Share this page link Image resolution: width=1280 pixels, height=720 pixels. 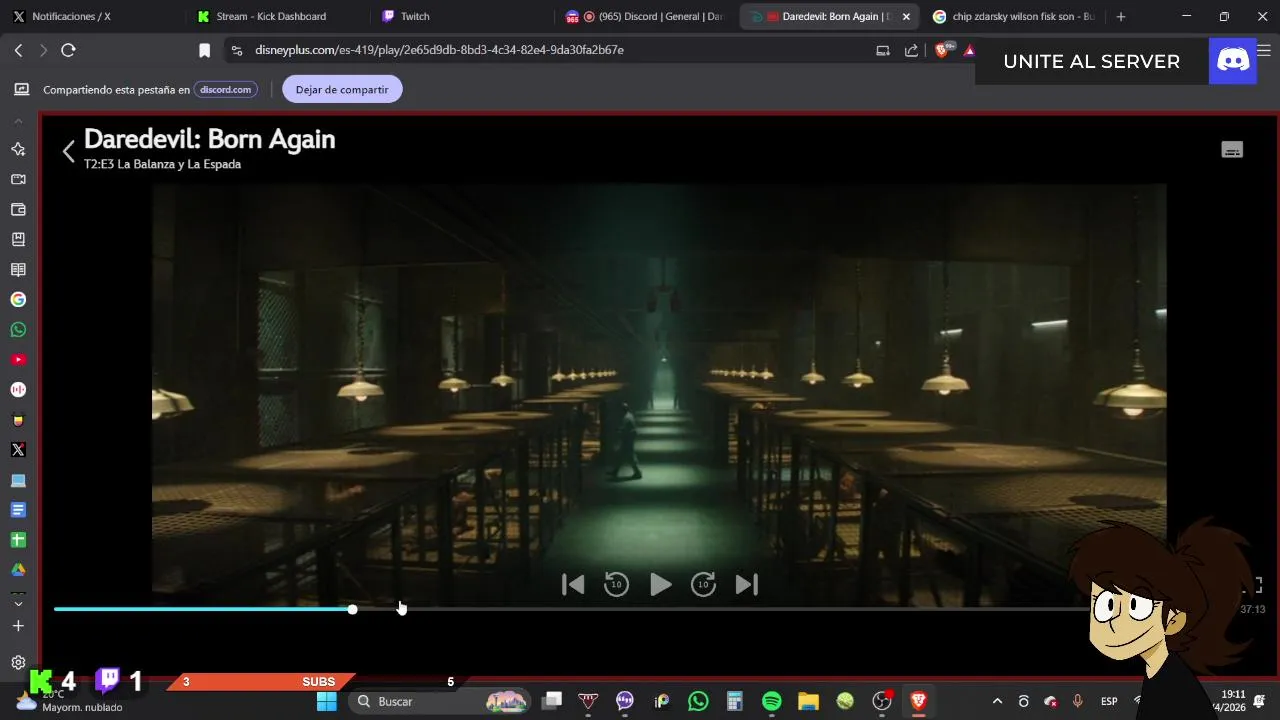911,50
